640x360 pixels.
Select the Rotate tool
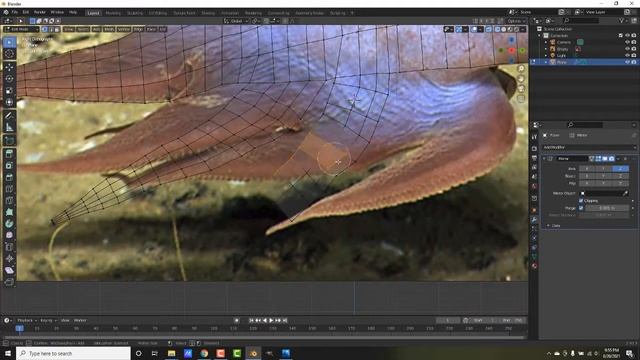tap(9, 79)
